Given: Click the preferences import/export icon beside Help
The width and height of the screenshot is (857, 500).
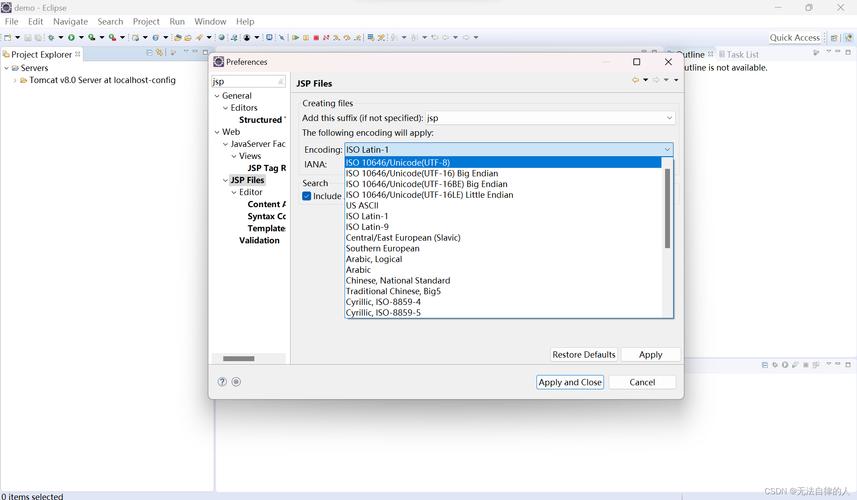Looking at the screenshot, I should click(236, 381).
